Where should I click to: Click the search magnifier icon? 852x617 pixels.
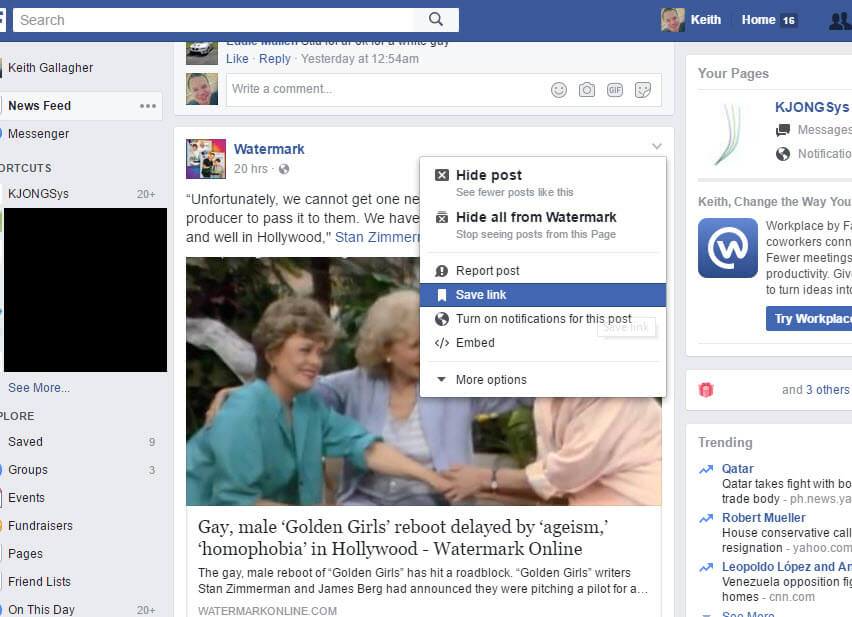[435, 20]
